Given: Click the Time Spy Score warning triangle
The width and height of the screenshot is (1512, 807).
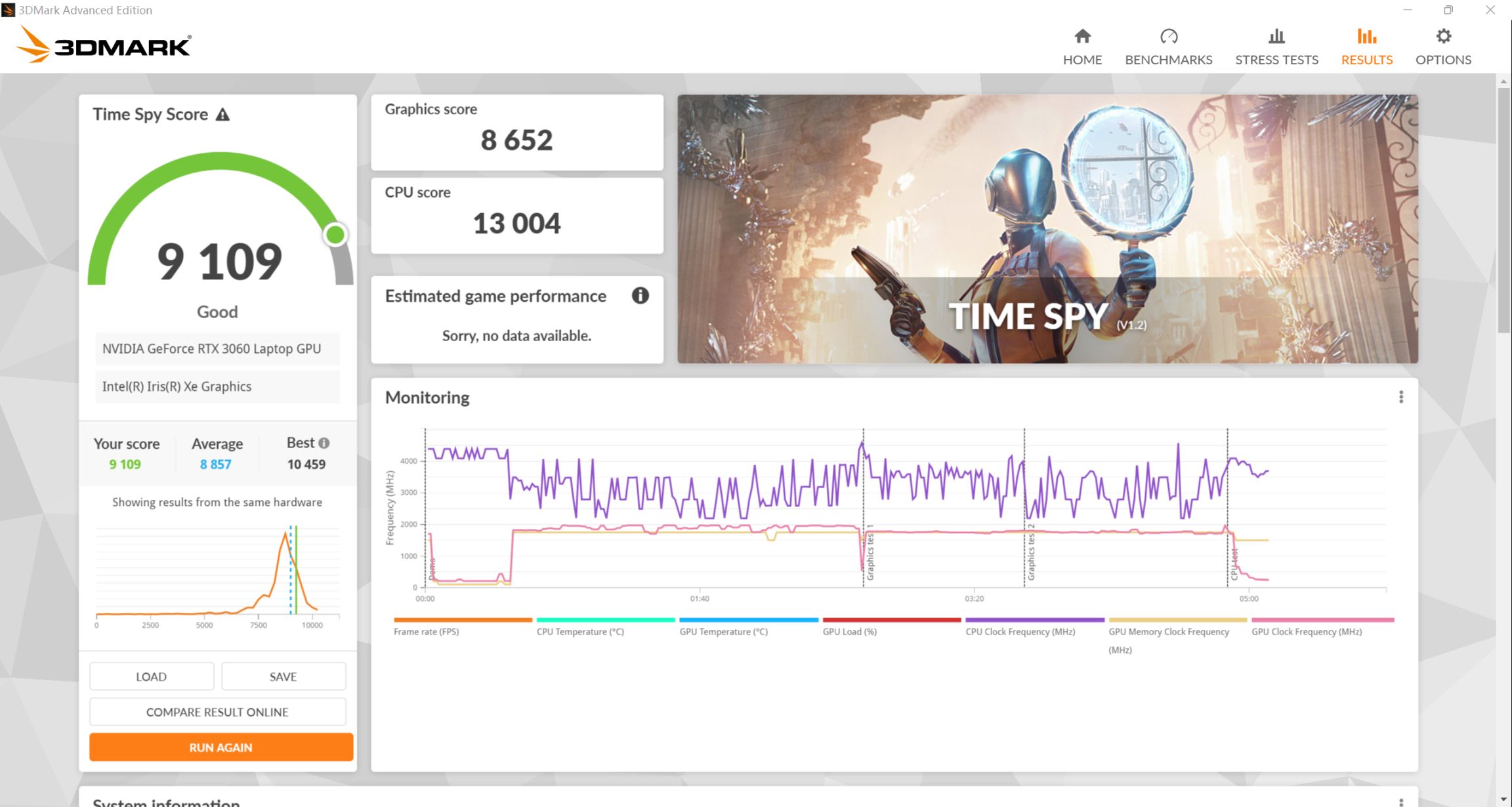Looking at the screenshot, I should (223, 115).
